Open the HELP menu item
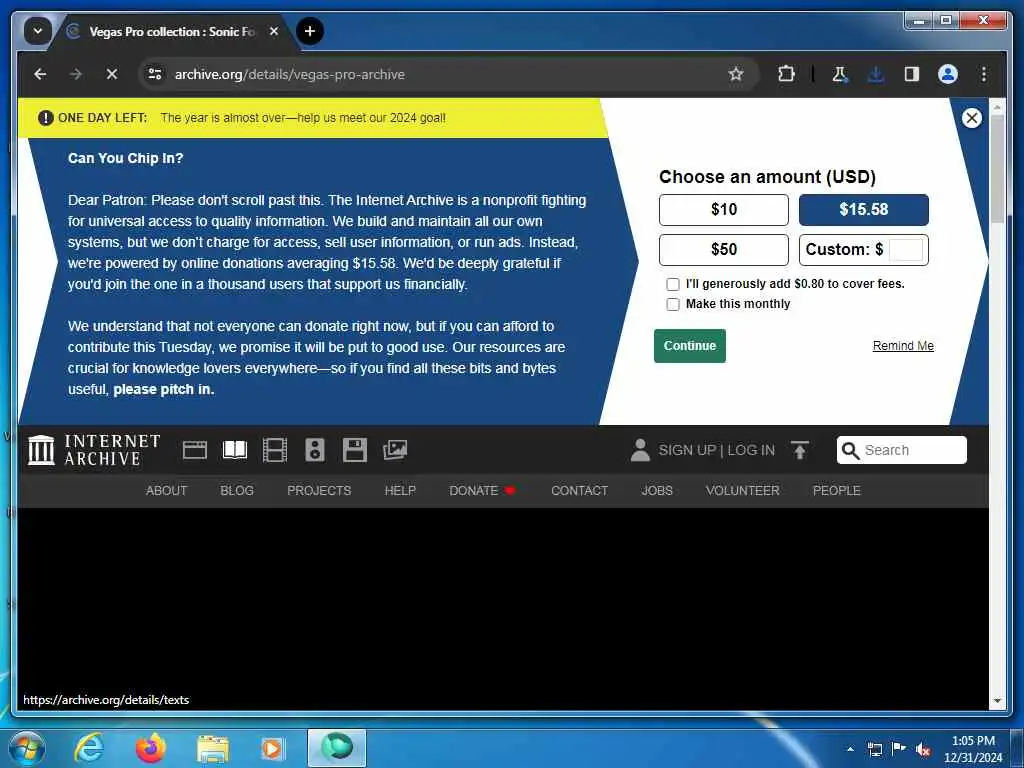1024x768 pixels. pyautogui.click(x=400, y=490)
